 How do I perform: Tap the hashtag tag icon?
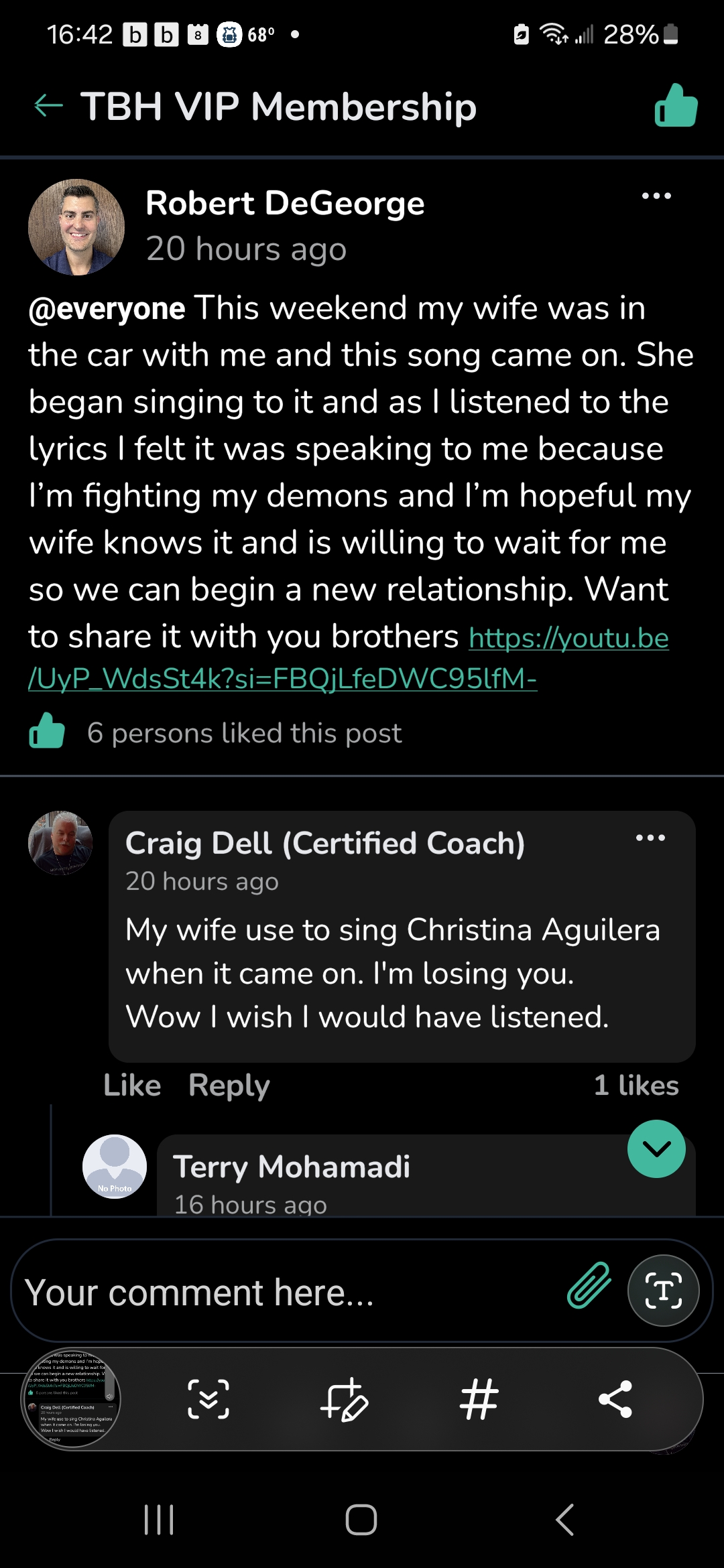[479, 1399]
